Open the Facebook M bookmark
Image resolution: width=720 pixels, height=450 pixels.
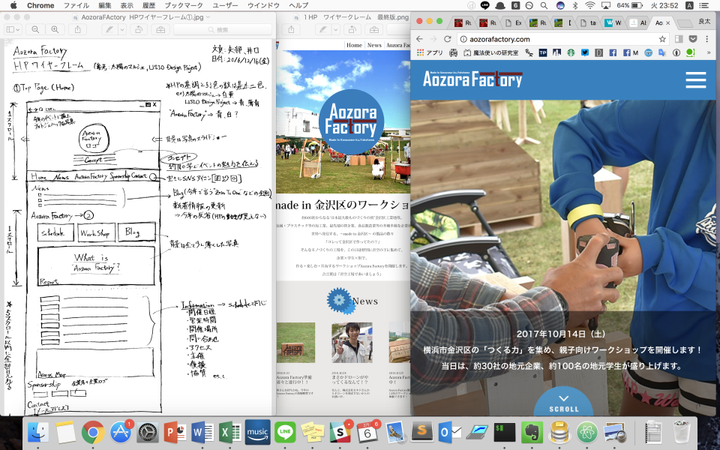click(x=630, y=53)
